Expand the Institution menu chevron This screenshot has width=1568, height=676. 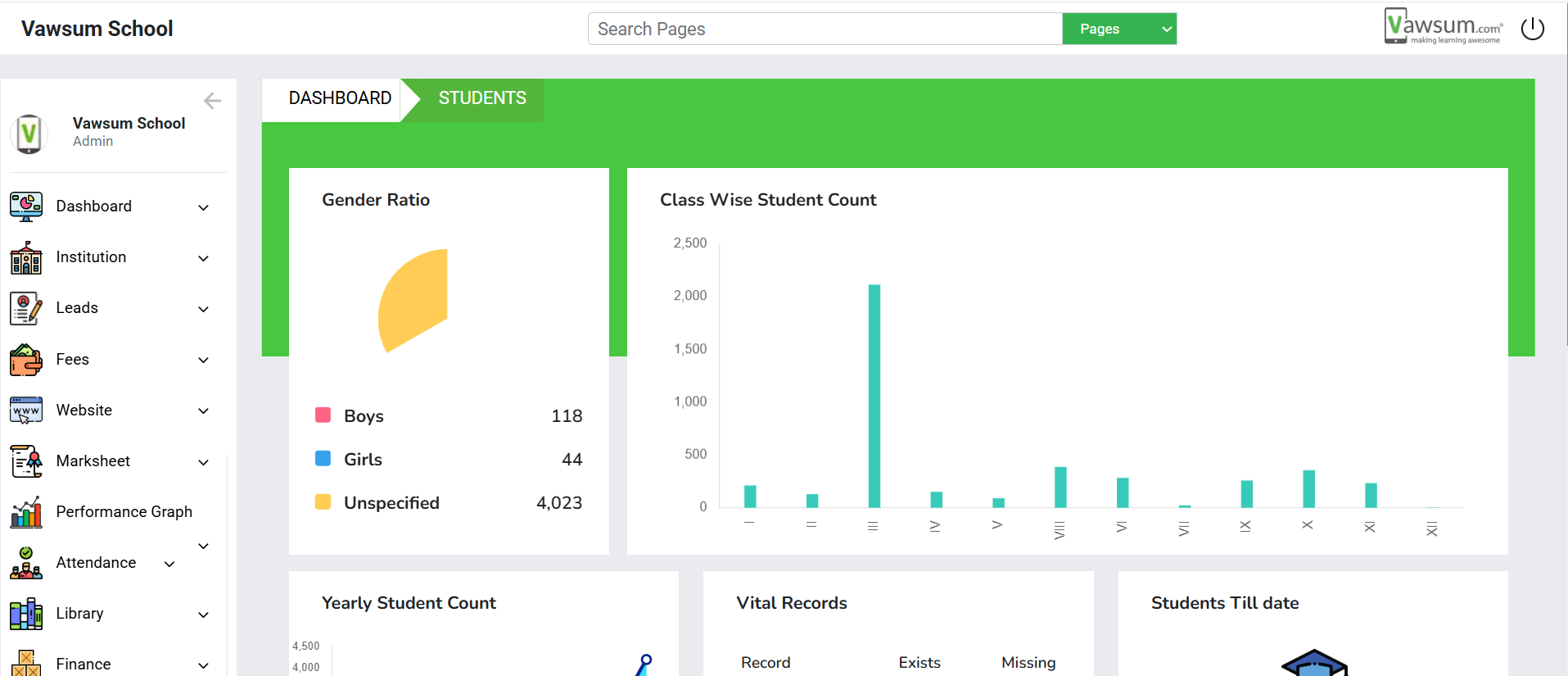coord(204,258)
